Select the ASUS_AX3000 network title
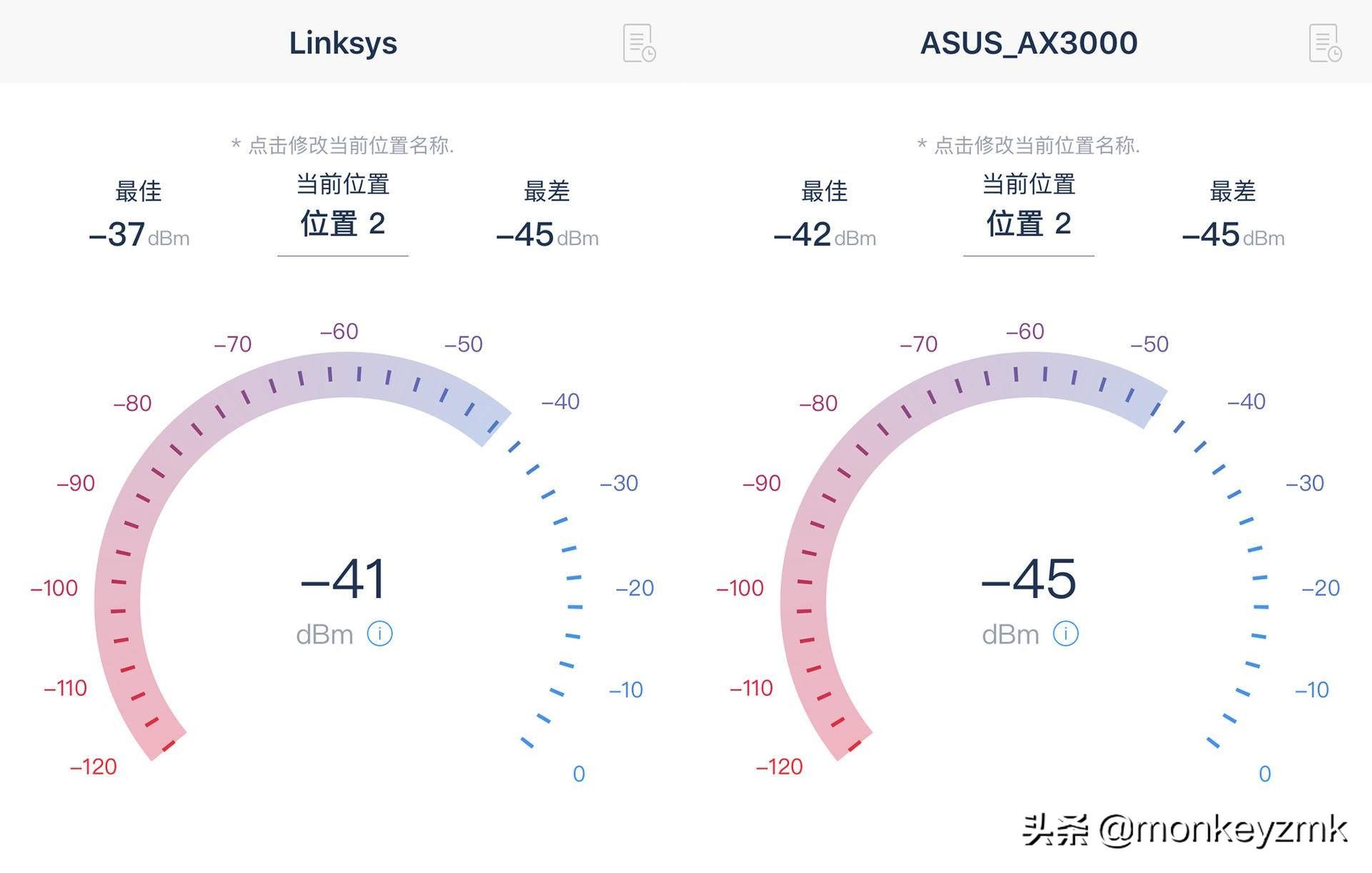This screenshot has height=873, width=1372. [1029, 43]
